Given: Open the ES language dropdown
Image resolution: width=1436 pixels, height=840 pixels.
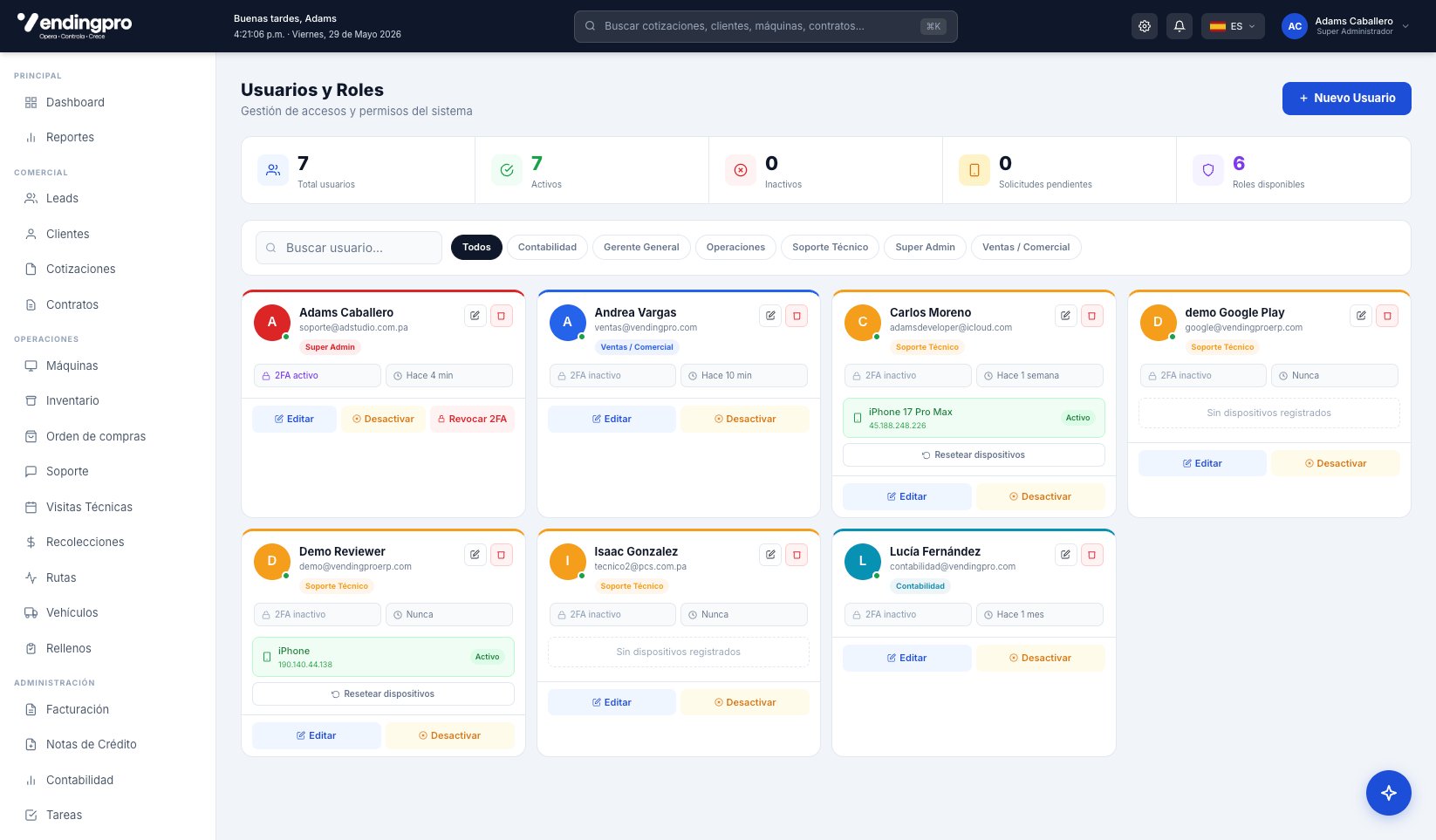Looking at the screenshot, I should (1233, 26).
